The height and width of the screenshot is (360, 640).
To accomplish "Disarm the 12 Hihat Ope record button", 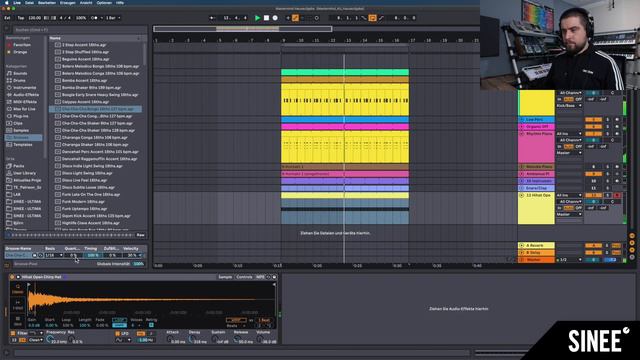I will pos(617,196).
